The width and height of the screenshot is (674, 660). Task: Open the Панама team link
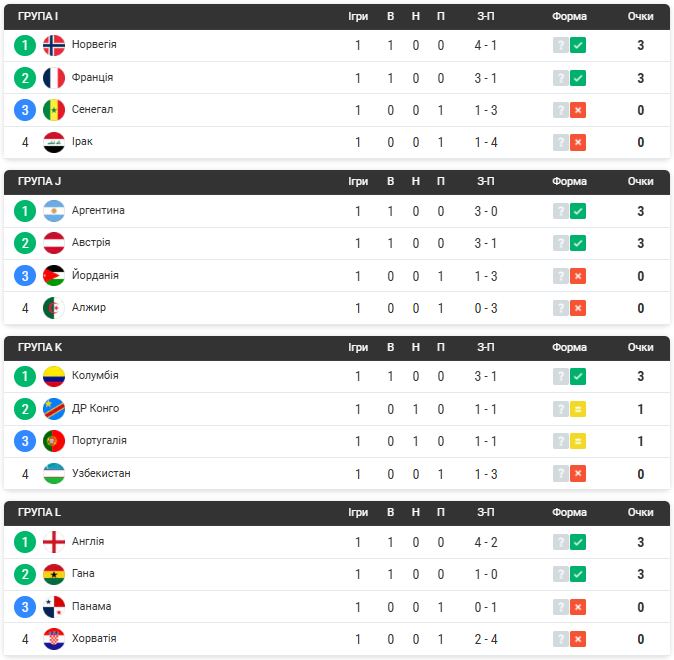point(92,606)
